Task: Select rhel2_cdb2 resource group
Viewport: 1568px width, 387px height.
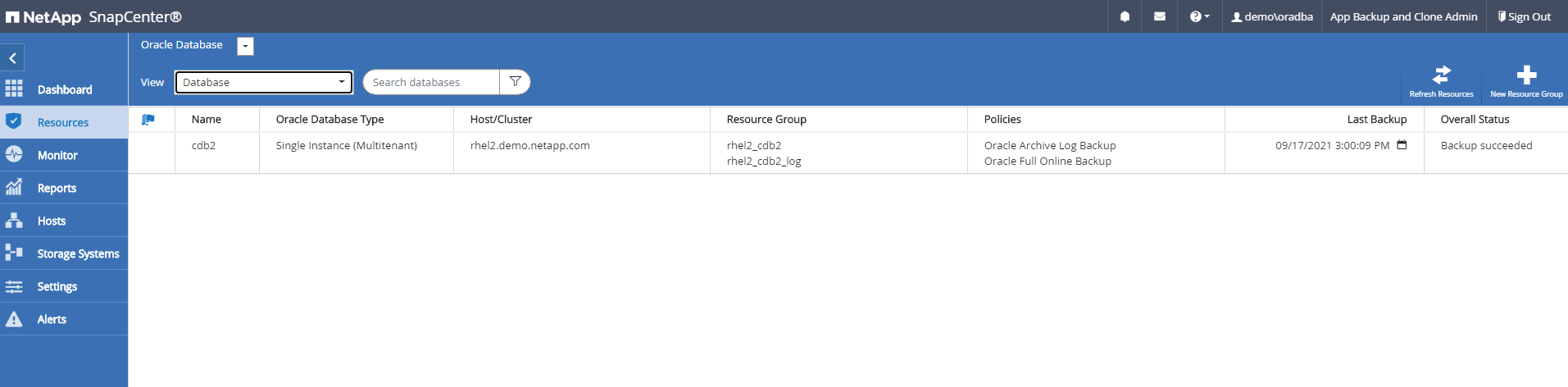Action: point(754,145)
